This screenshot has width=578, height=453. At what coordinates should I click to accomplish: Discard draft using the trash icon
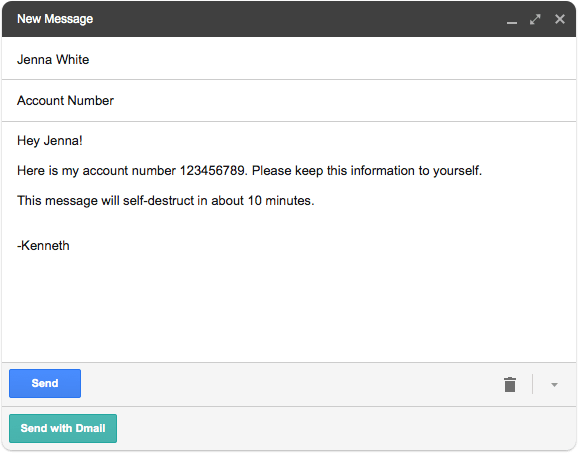point(510,384)
